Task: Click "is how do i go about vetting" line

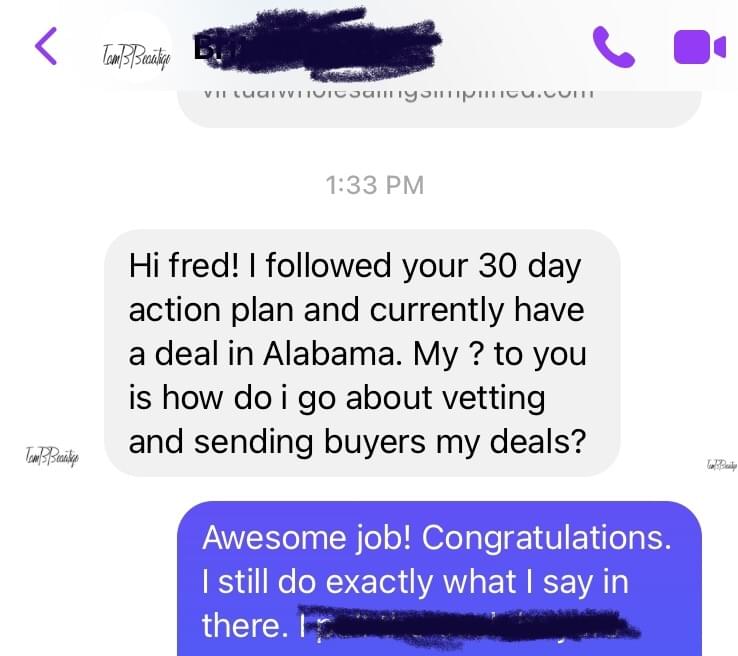Action: point(337,397)
